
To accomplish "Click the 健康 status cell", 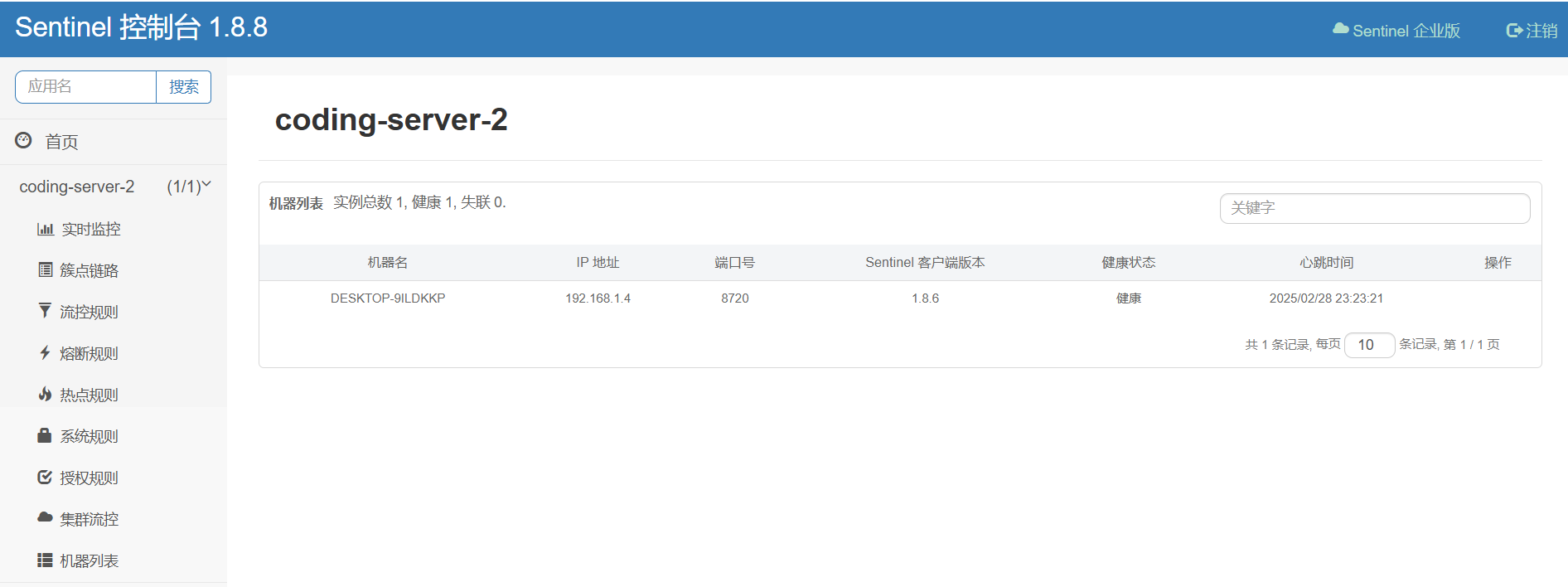I will pos(1129,298).
